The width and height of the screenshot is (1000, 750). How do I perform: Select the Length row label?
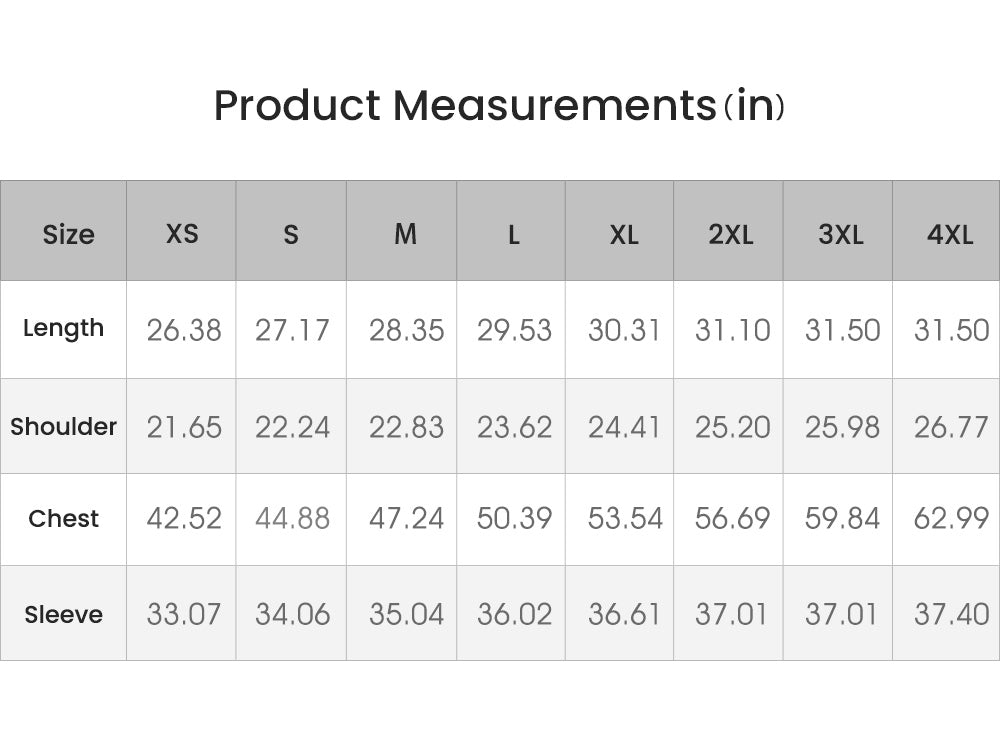pos(63,328)
